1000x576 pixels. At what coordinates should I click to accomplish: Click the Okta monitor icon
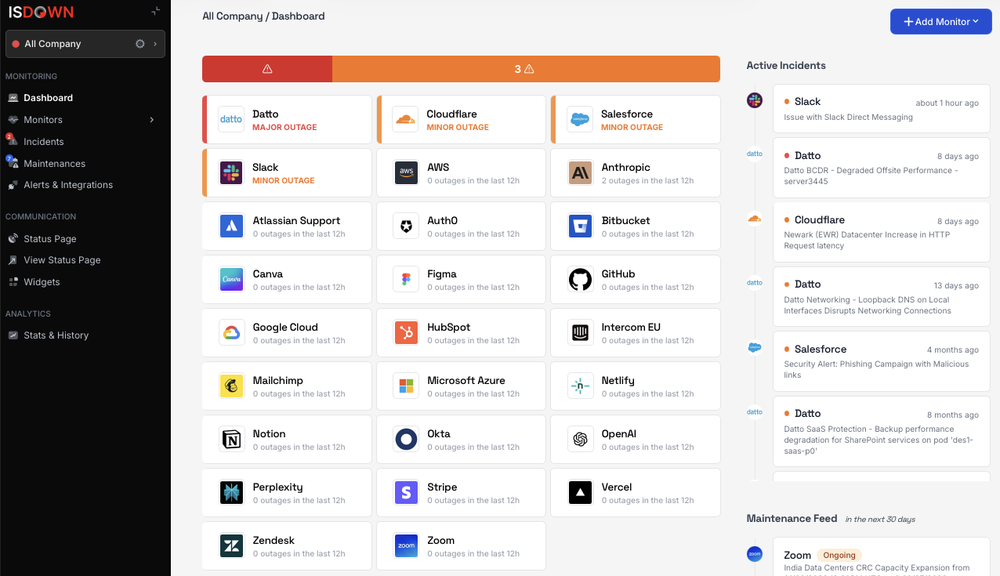[404, 439]
